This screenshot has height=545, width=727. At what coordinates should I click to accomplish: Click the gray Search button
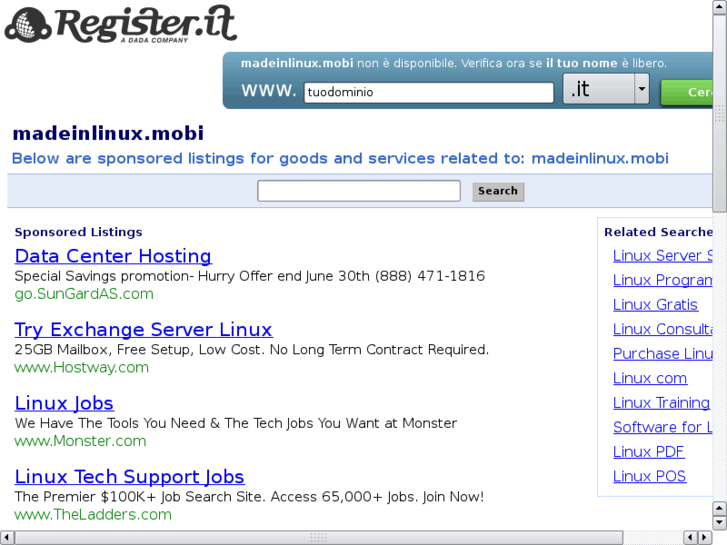point(498,191)
